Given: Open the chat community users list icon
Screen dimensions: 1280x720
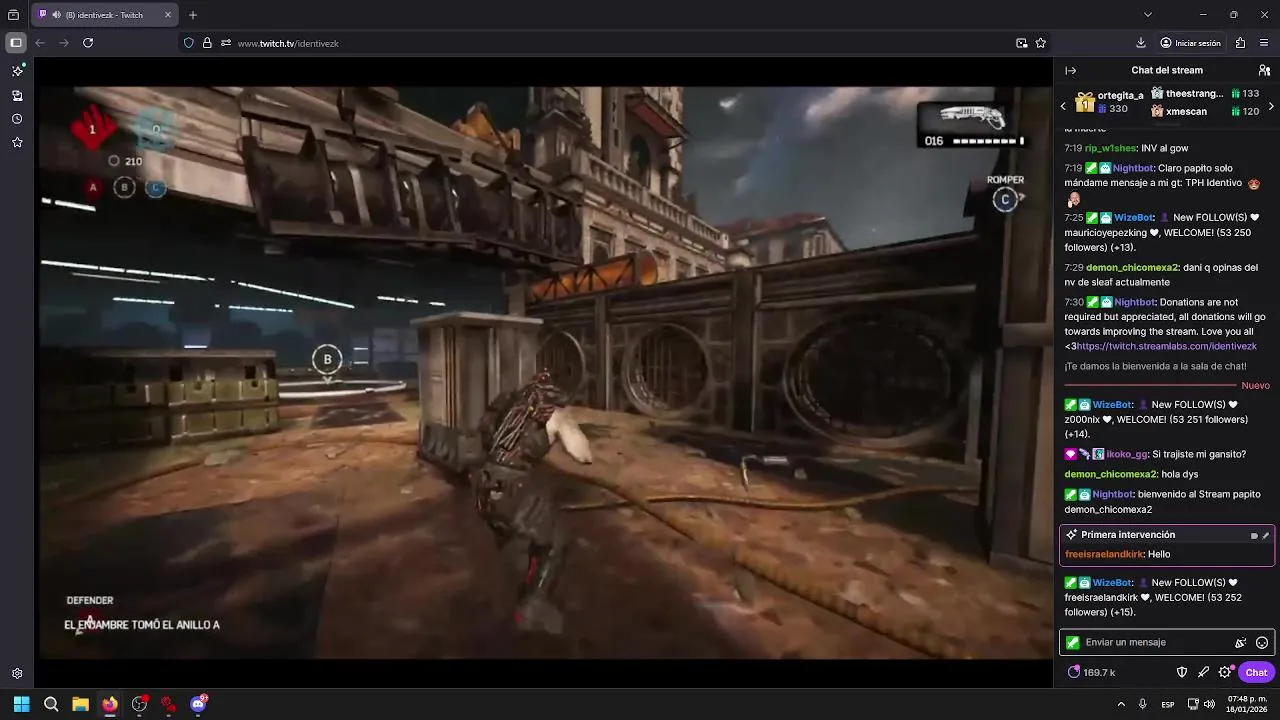Looking at the screenshot, I should 1264,70.
